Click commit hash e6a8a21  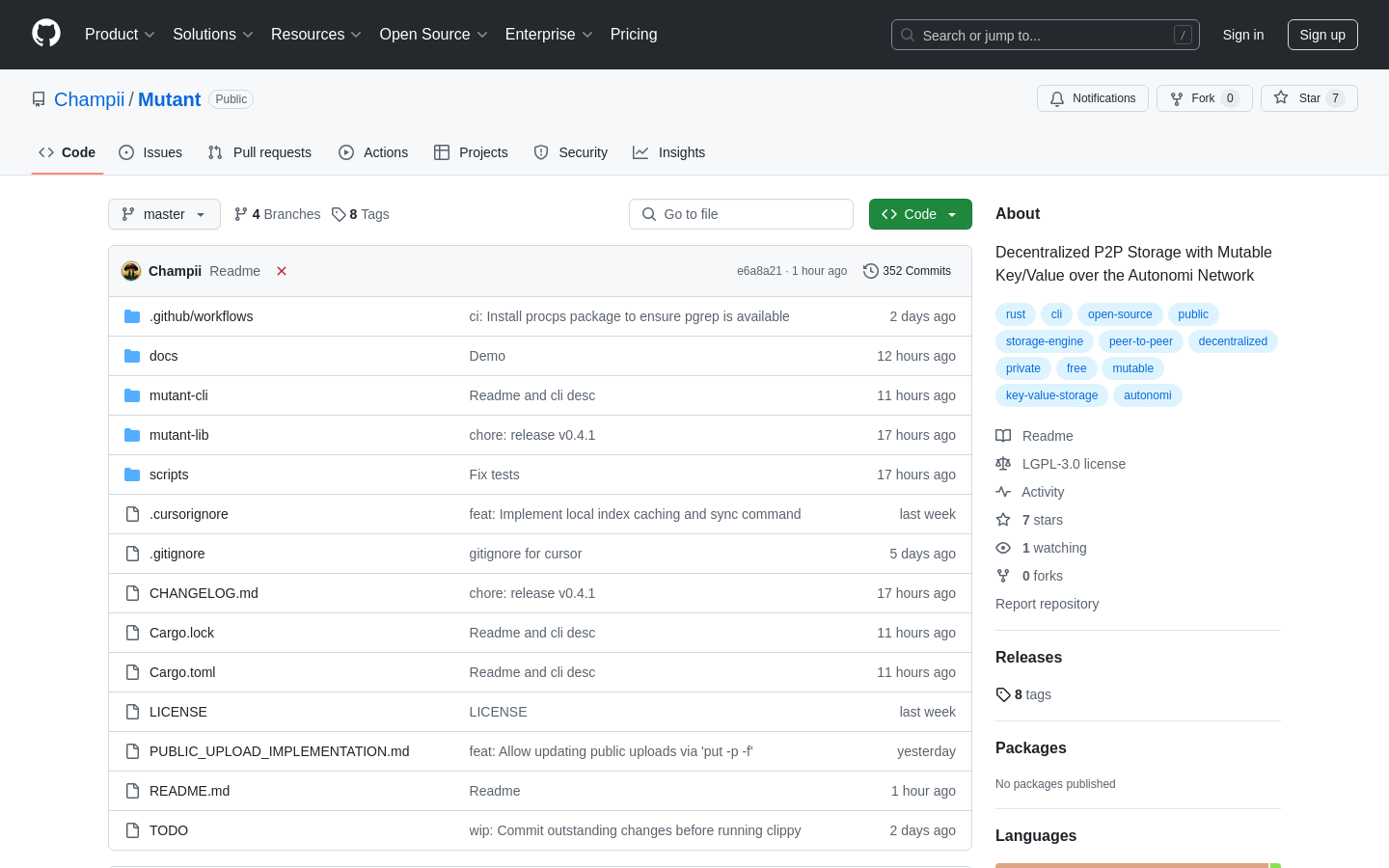[759, 271]
